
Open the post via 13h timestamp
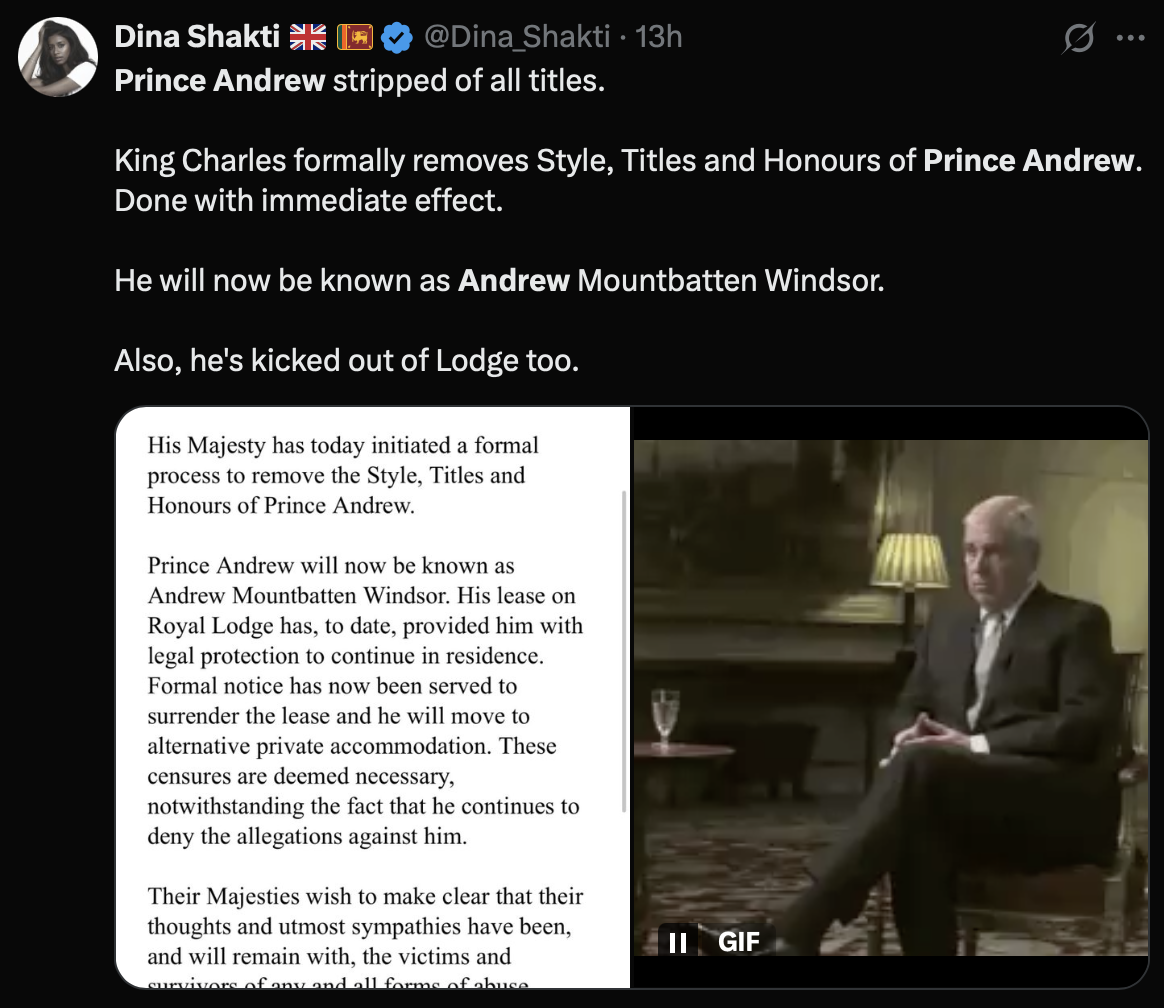tap(659, 38)
